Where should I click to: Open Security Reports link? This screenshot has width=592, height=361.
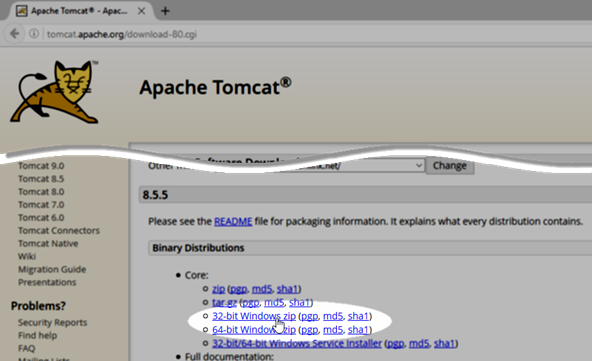(52, 322)
